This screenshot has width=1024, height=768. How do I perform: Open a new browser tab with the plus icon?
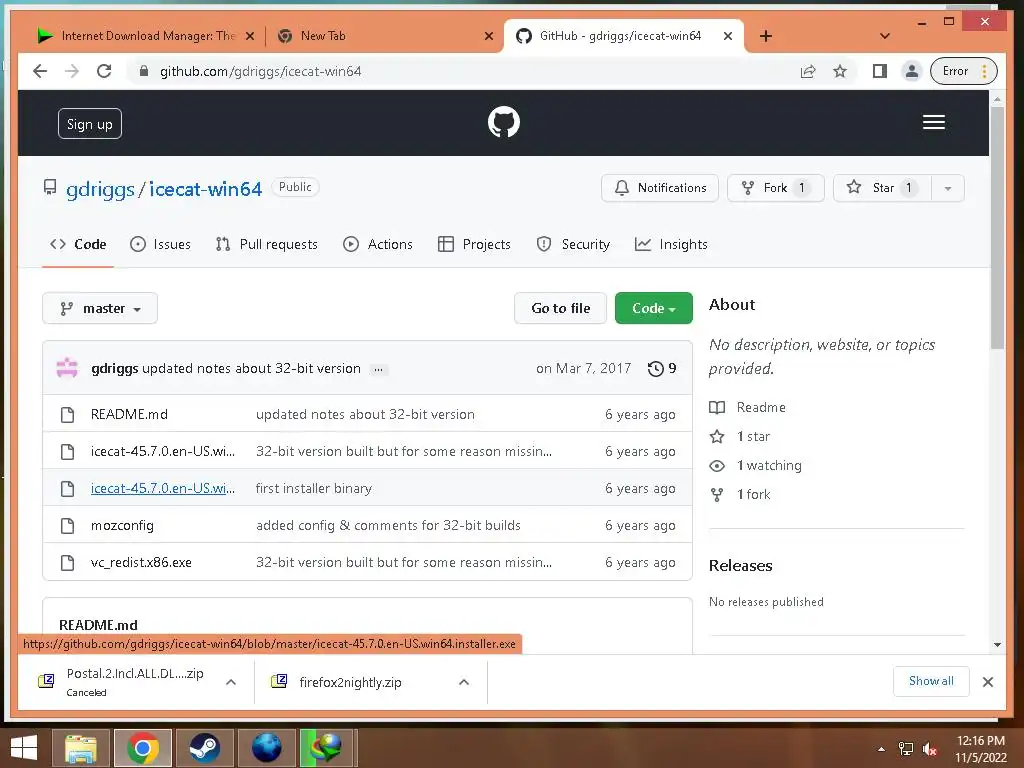pyautogui.click(x=766, y=36)
